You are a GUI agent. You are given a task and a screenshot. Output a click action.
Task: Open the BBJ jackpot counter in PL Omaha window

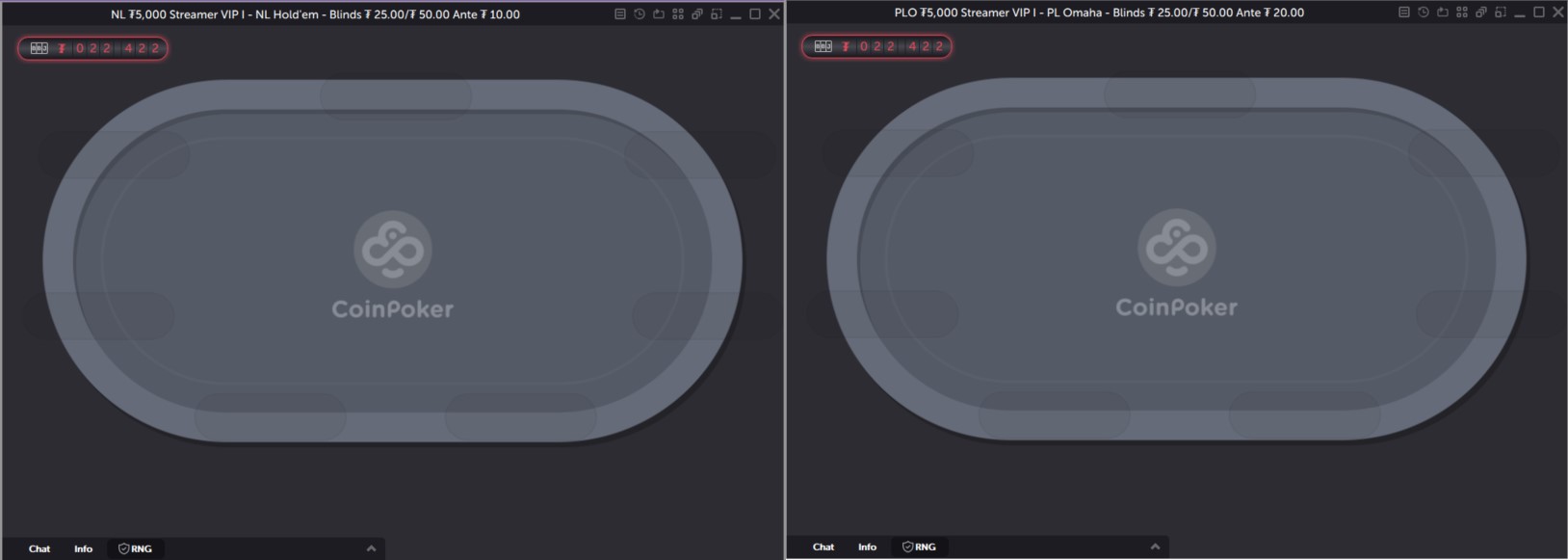[876, 46]
